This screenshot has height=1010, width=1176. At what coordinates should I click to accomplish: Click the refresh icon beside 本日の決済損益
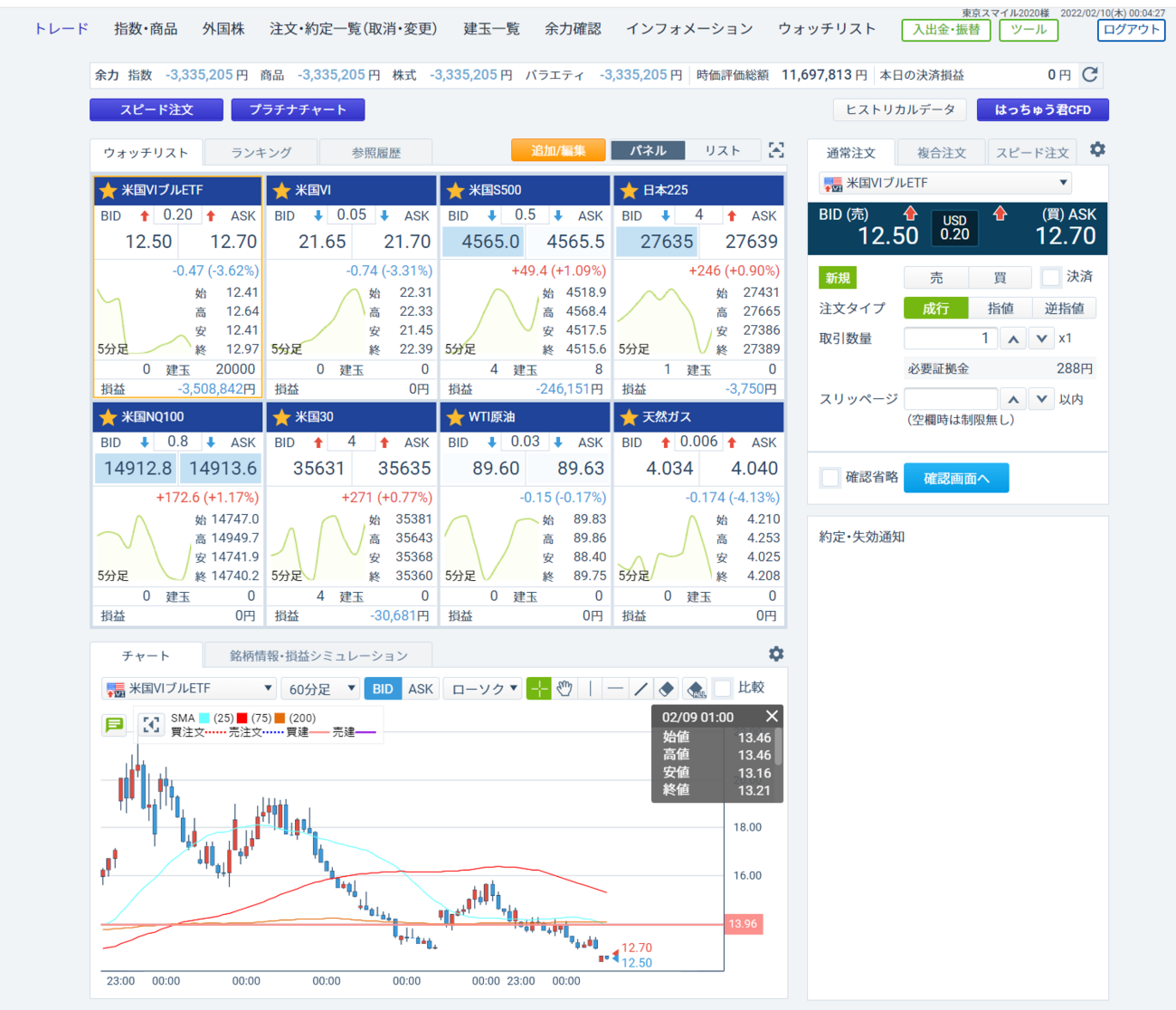tap(1090, 75)
